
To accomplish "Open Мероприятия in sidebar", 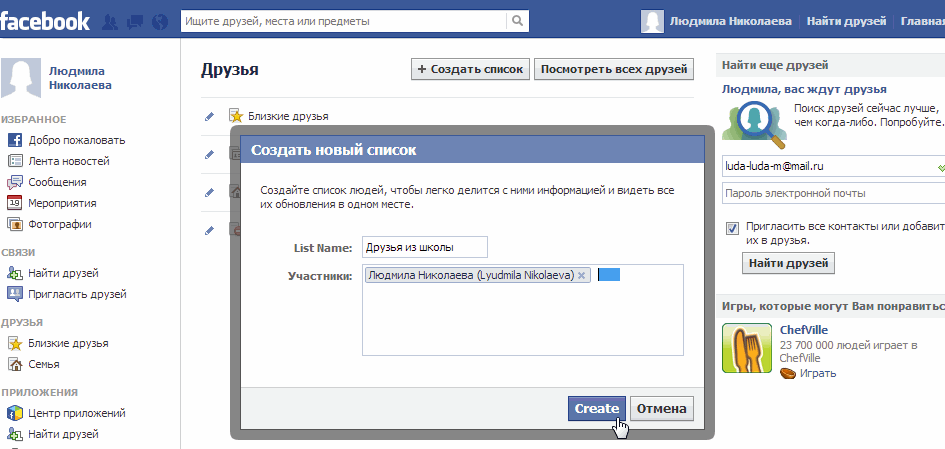I will click(x=62, y=203).
